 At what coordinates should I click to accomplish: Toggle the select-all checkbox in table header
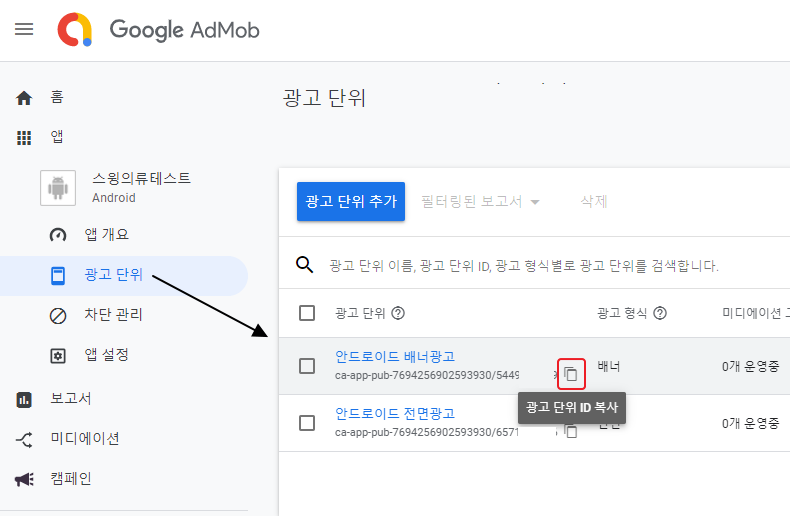click(x=307, y=313)
